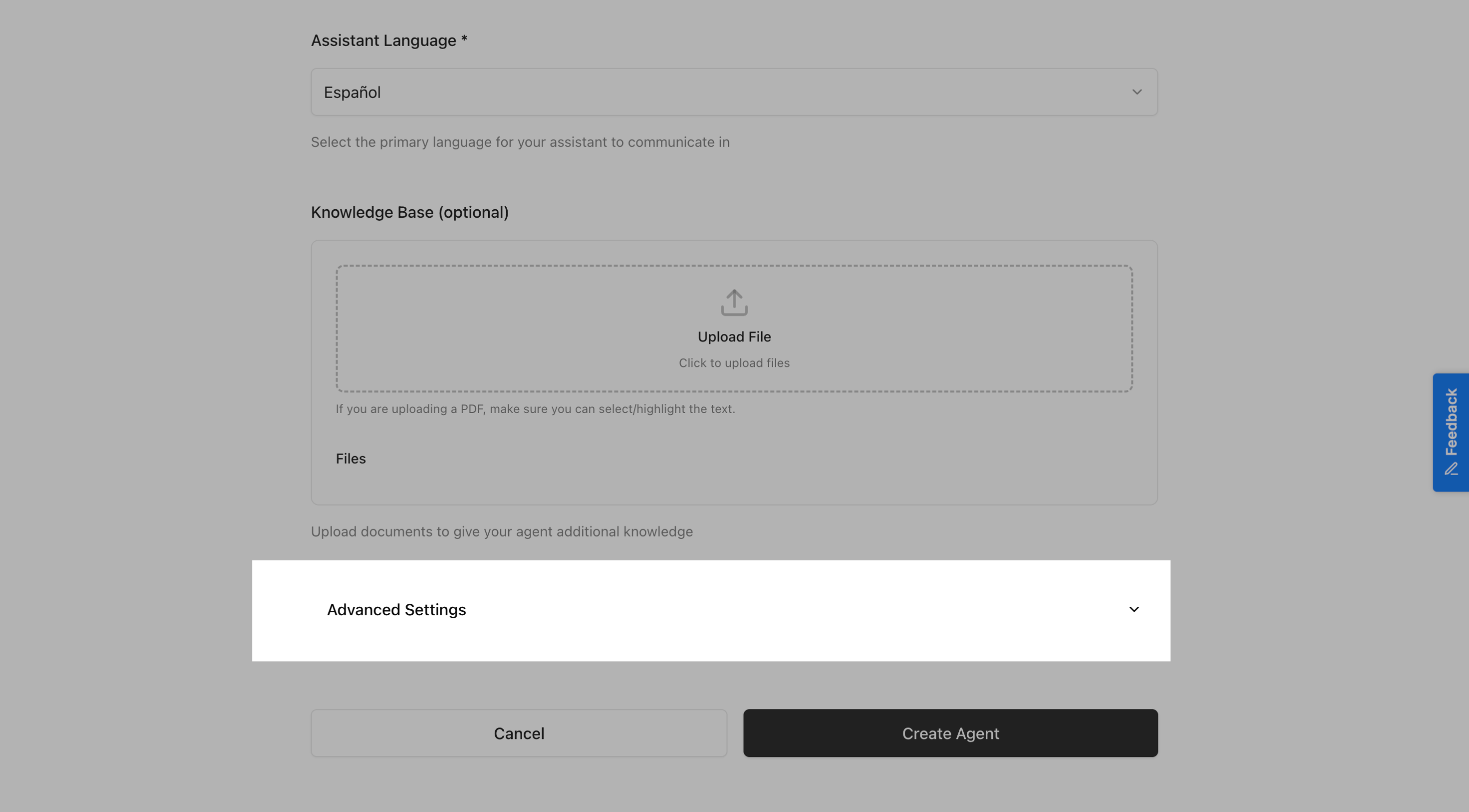Click the Files section header
This screenshot has height=812, width=1469.
350,458
